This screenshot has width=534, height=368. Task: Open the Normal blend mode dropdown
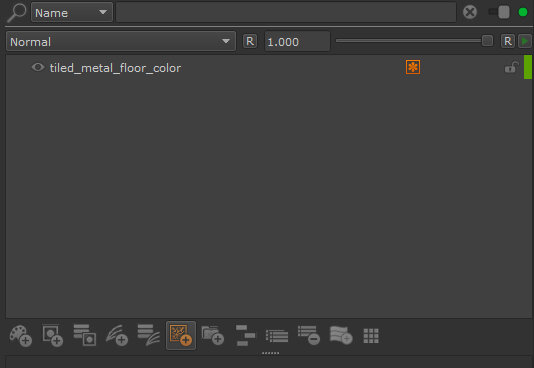[x=121, y=42]
